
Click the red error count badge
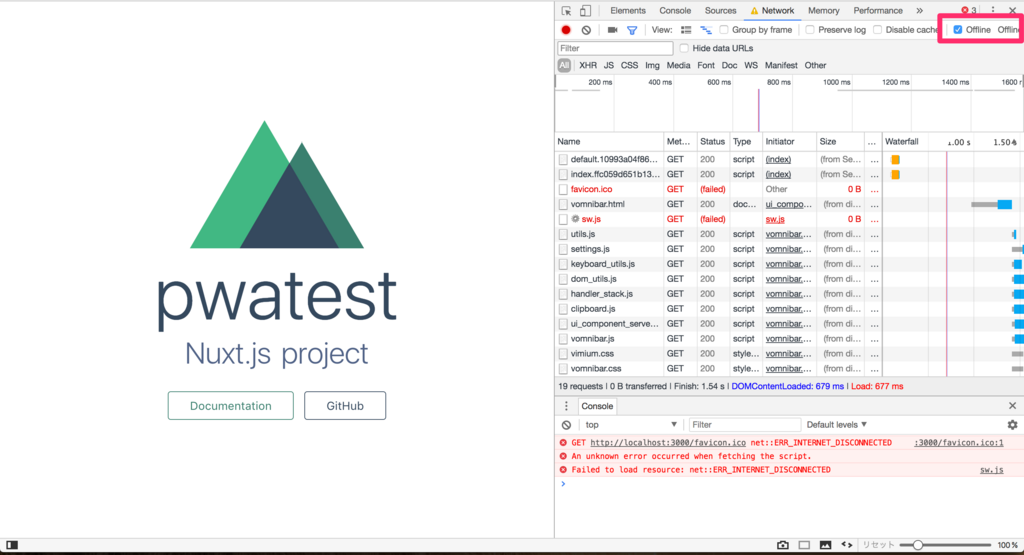(x=968, y=10)
